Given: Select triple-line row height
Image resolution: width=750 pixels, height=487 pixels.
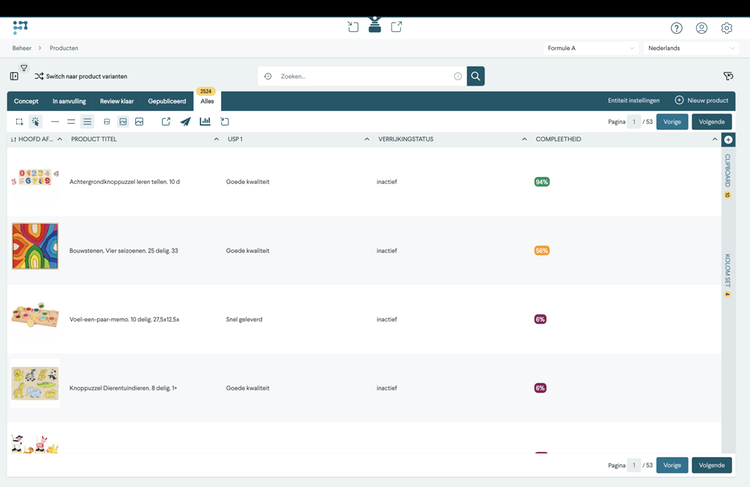Looking at the screenshot, I should click(87, 122).
